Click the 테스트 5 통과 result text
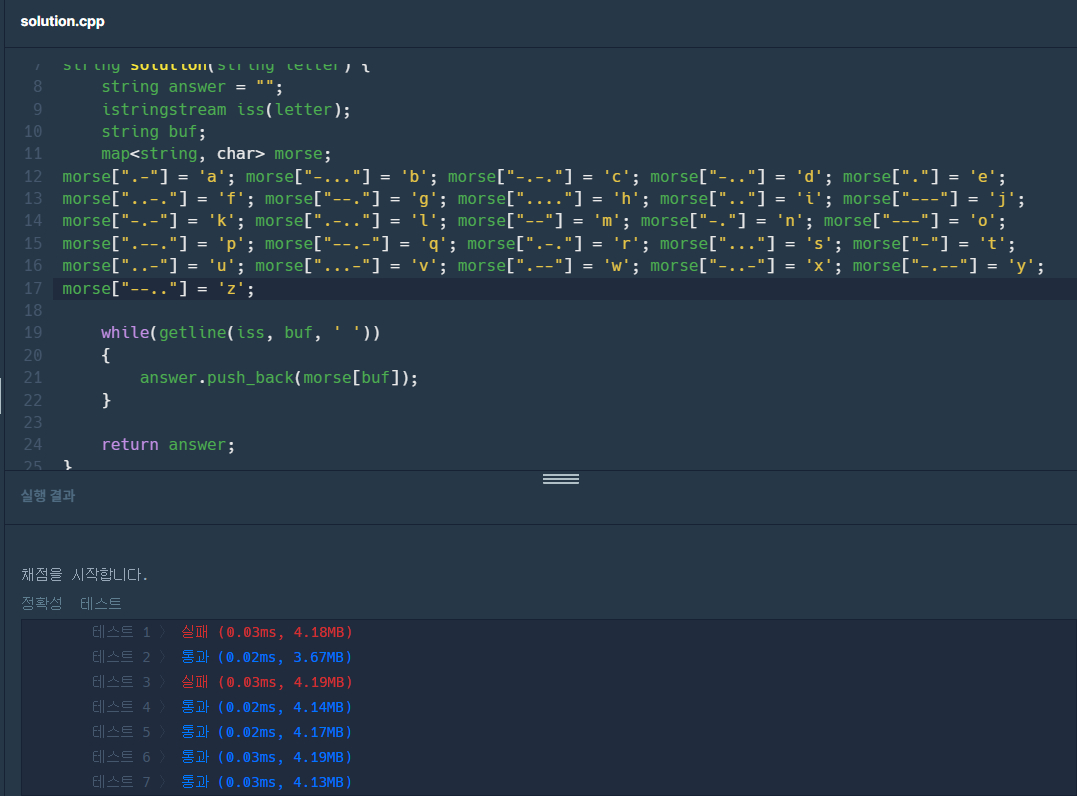This screenshot has width=1077, height=796. [266, 732]
